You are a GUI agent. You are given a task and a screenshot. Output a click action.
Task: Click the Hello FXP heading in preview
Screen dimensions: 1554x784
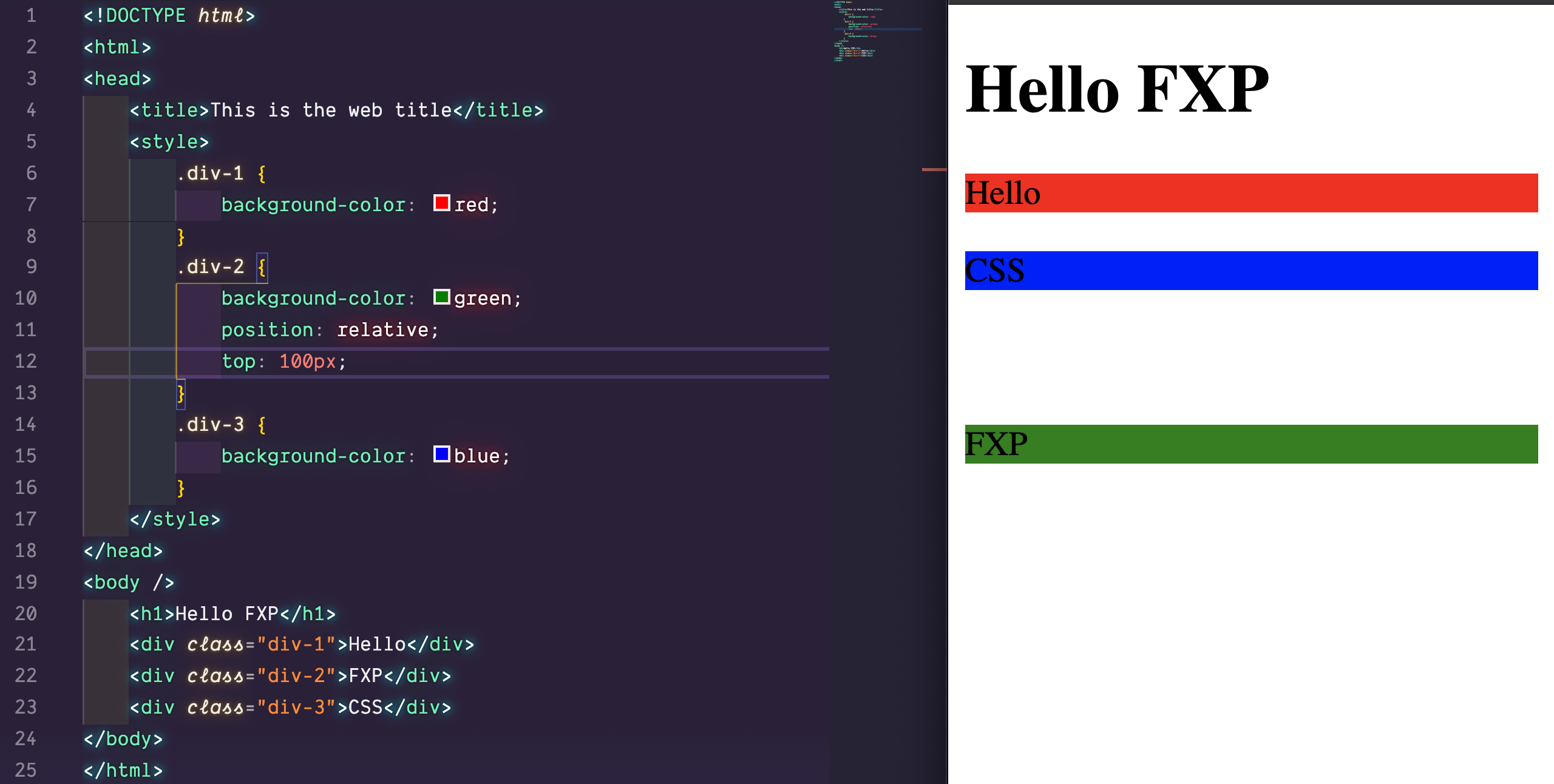(1117, 90)
